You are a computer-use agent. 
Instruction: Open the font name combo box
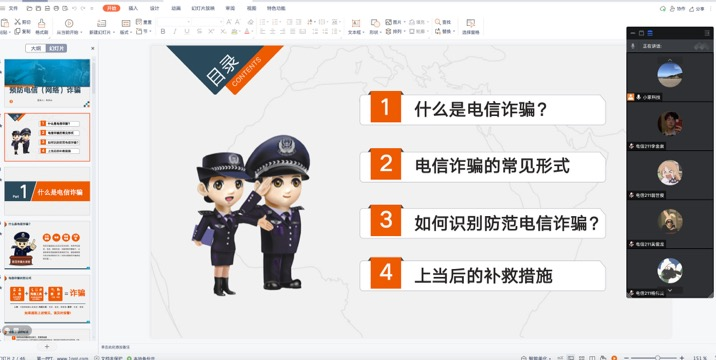pos(174,21)
